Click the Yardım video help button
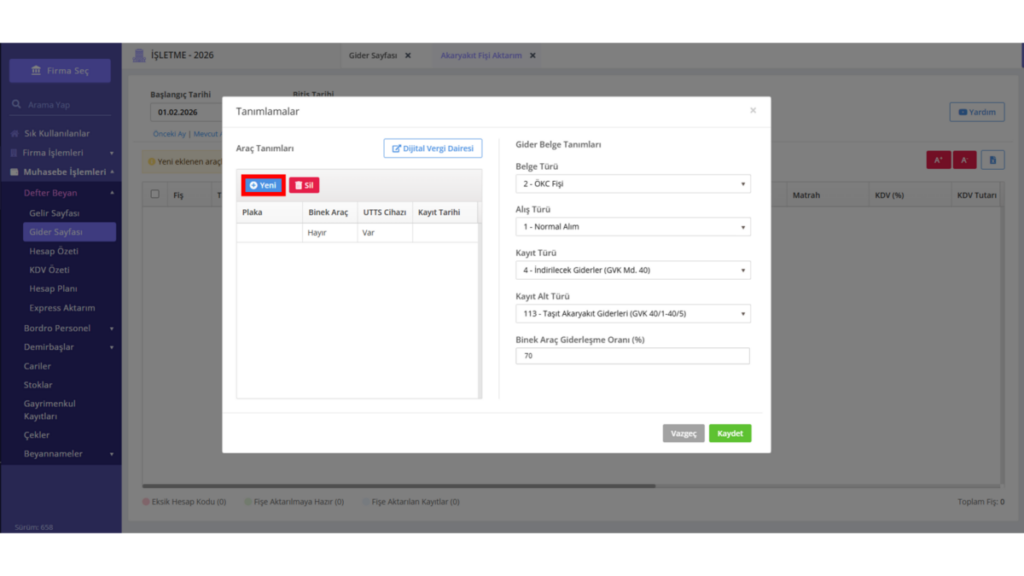Image resolution: width=1024 pixels, height=576 pixels. [x=977, y=112]
